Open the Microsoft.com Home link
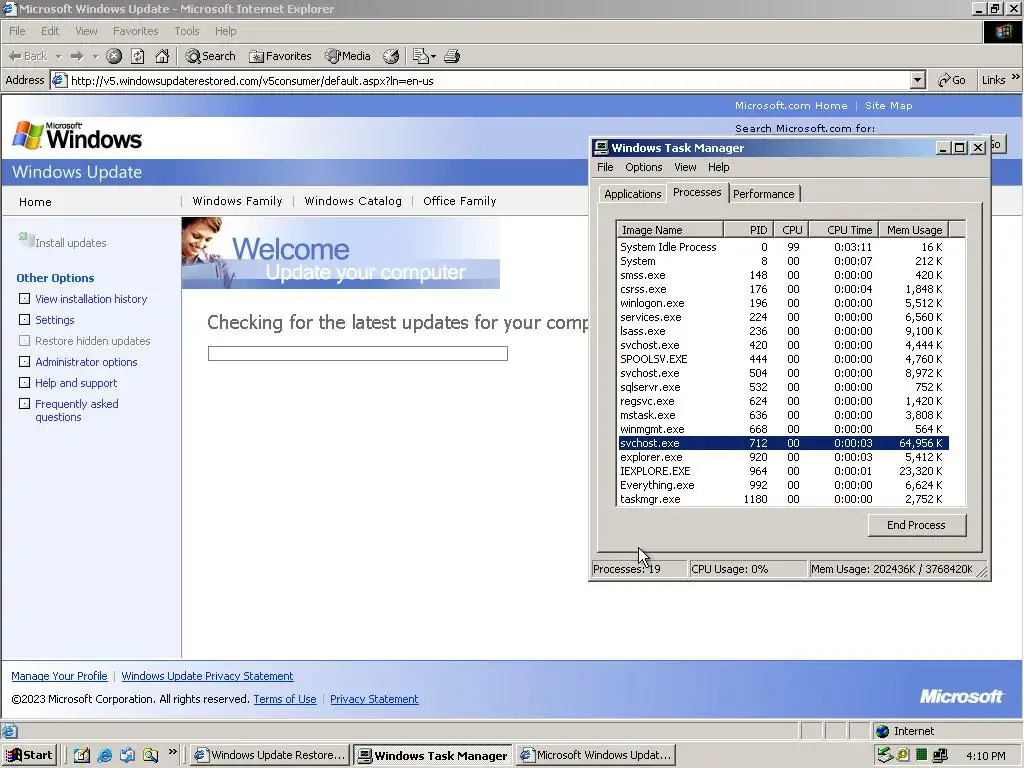This screenshot has width=1024, height=768. click(791, 105)
